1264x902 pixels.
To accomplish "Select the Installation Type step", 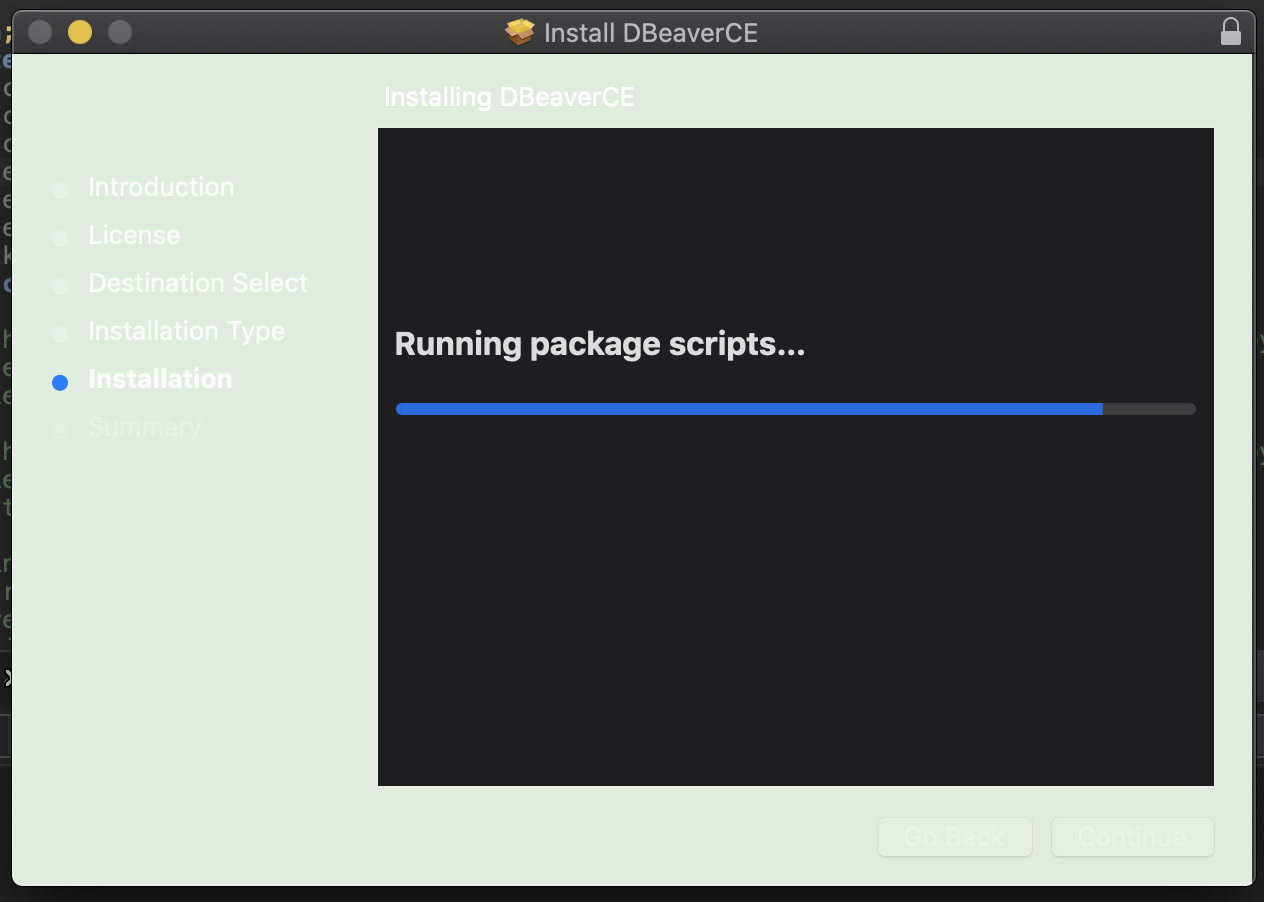I will click(x=186, y=331).
